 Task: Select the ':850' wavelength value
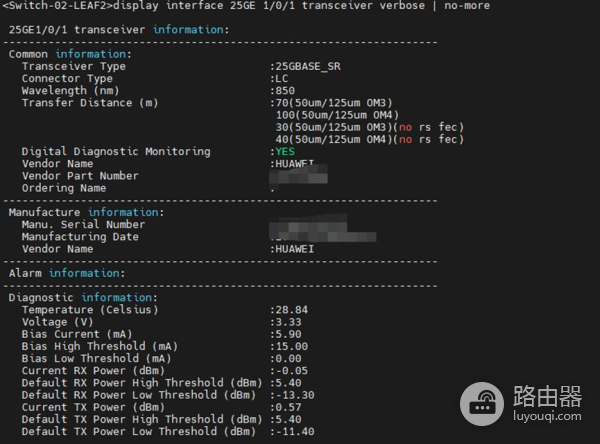click(282, 91)
